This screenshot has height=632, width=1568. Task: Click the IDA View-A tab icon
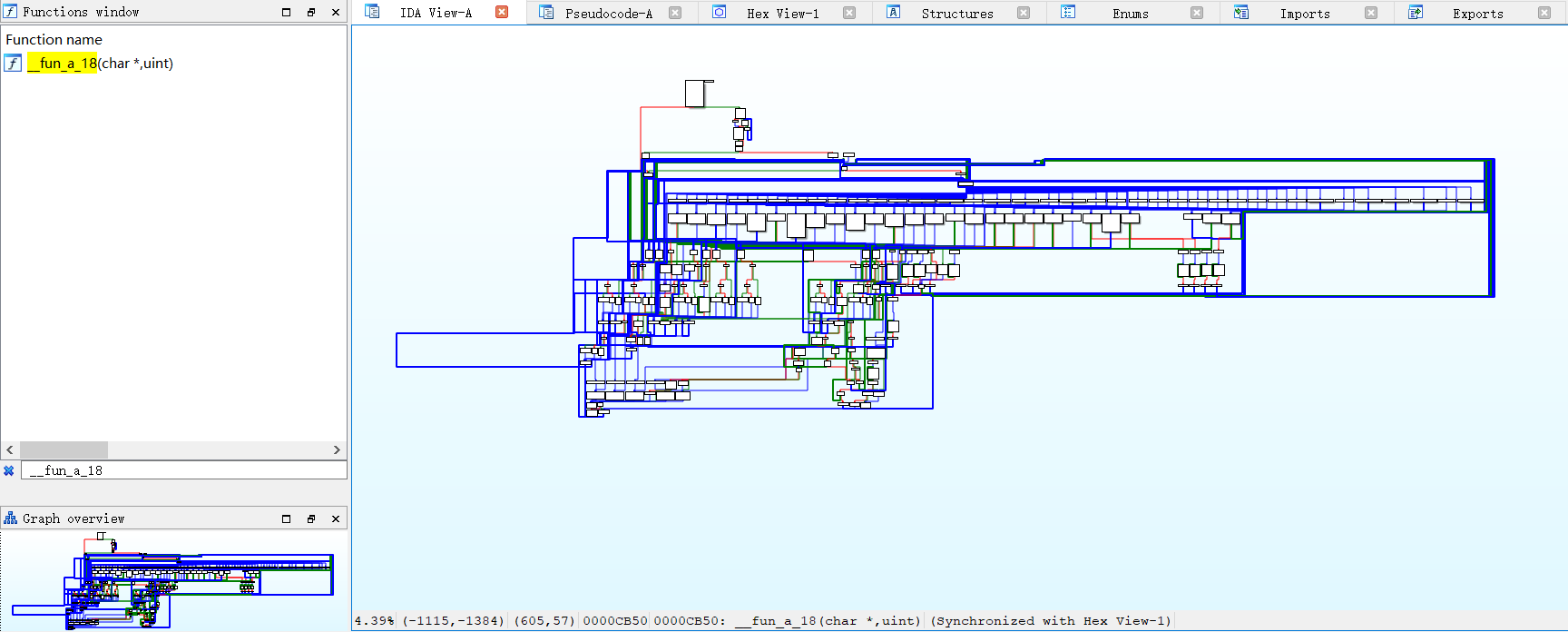(372, 12)
